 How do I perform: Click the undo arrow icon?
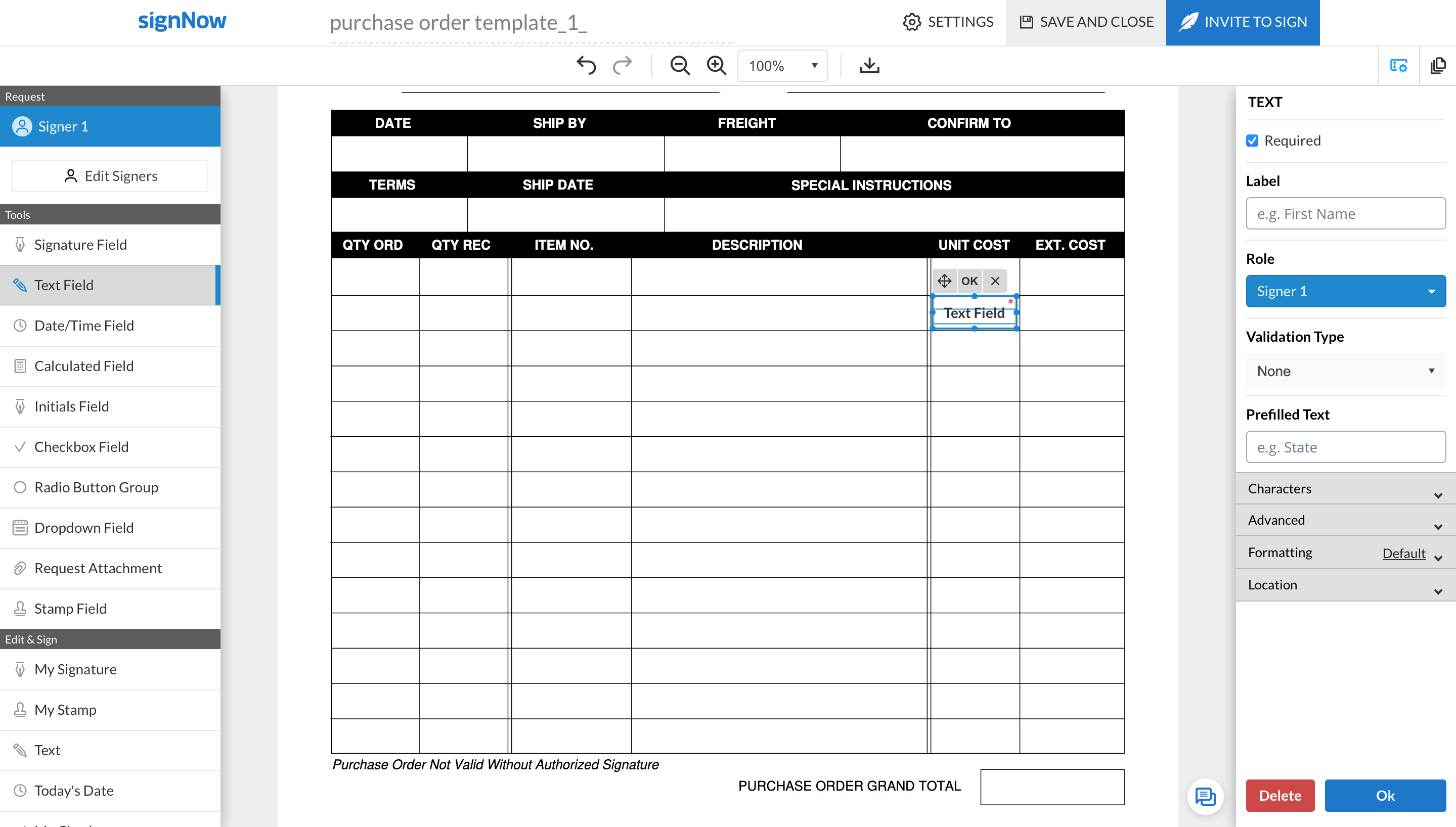tap(585, 65)
